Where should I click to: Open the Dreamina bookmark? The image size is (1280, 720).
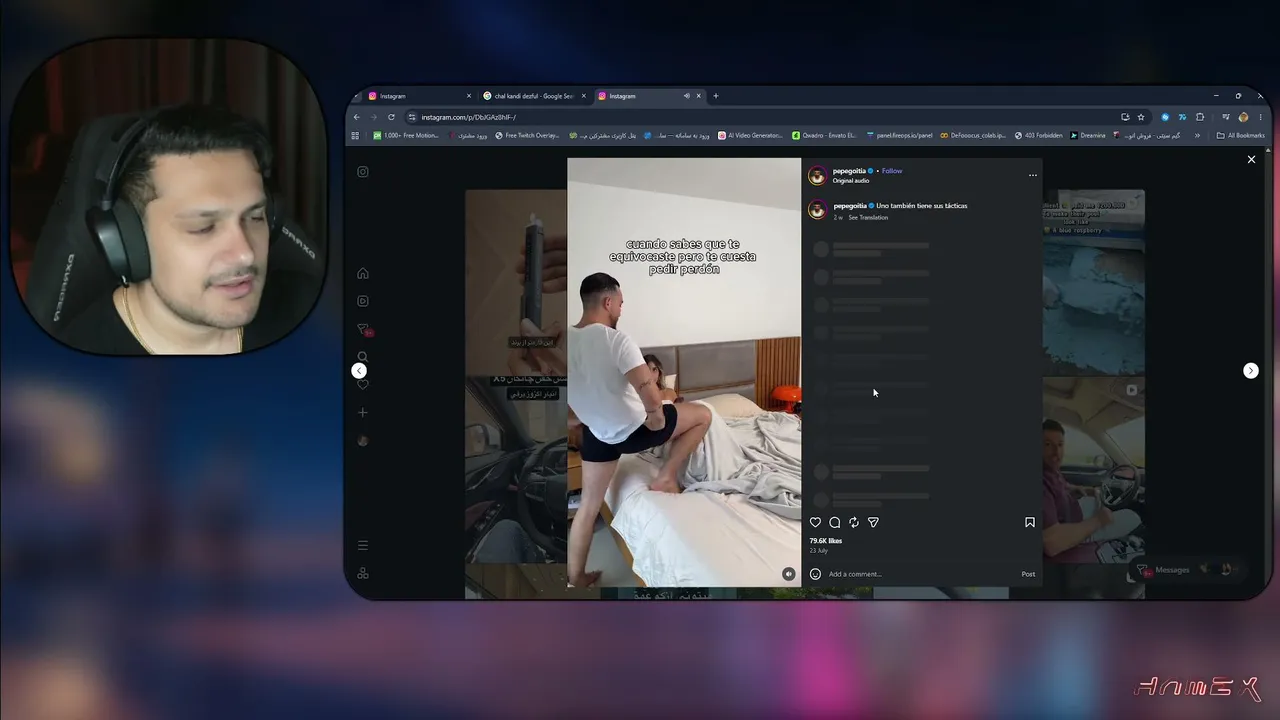[1088, 135]
